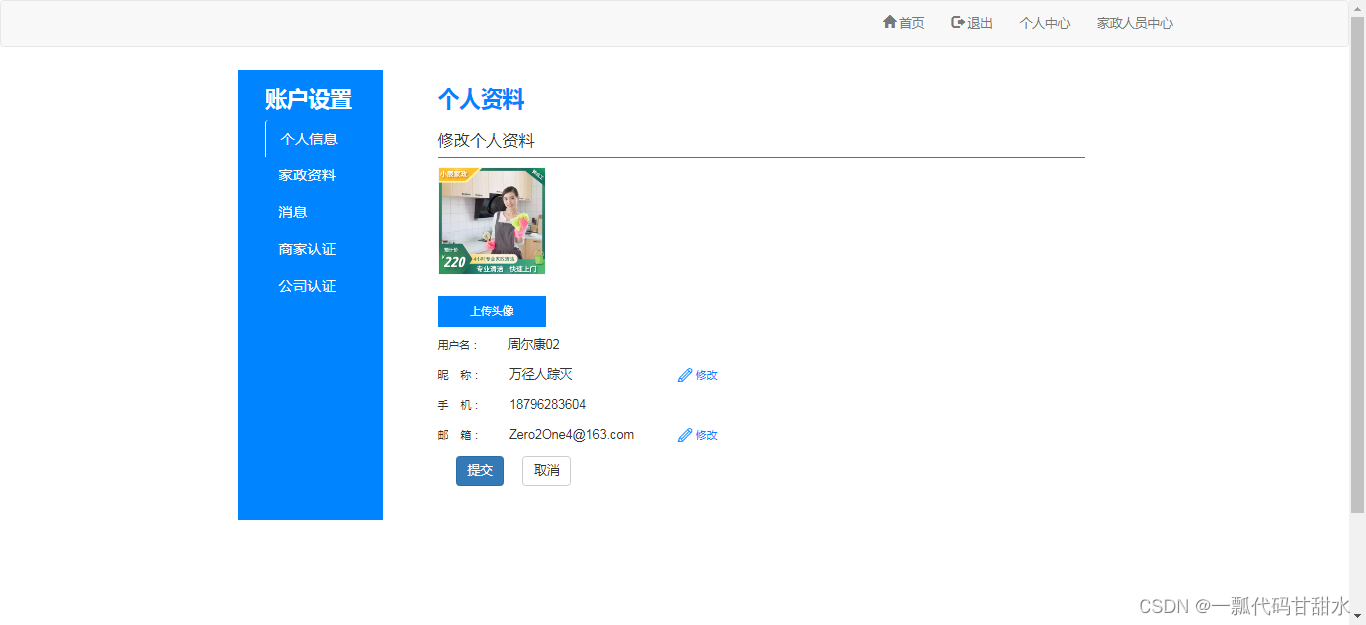Open 公司认证 in the sidebar
Image resolution: width=1366 pixels, height=625 pixels.
point(307,286)
